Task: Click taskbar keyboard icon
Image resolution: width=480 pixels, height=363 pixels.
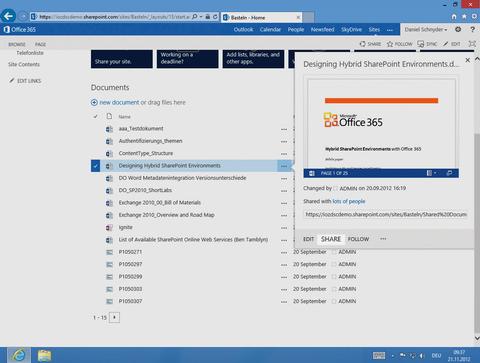Action: (379, 356)
